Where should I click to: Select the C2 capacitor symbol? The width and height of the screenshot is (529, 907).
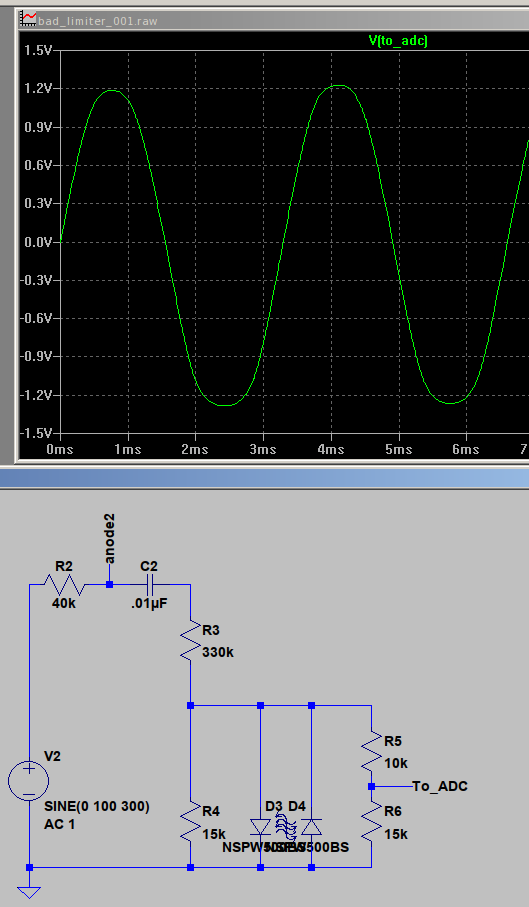149,585
